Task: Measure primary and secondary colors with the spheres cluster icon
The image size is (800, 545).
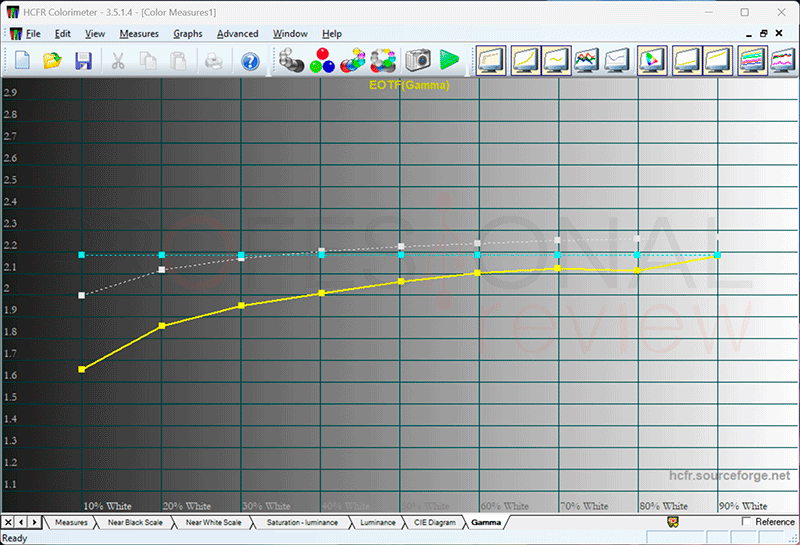Action: coord(353,60)
